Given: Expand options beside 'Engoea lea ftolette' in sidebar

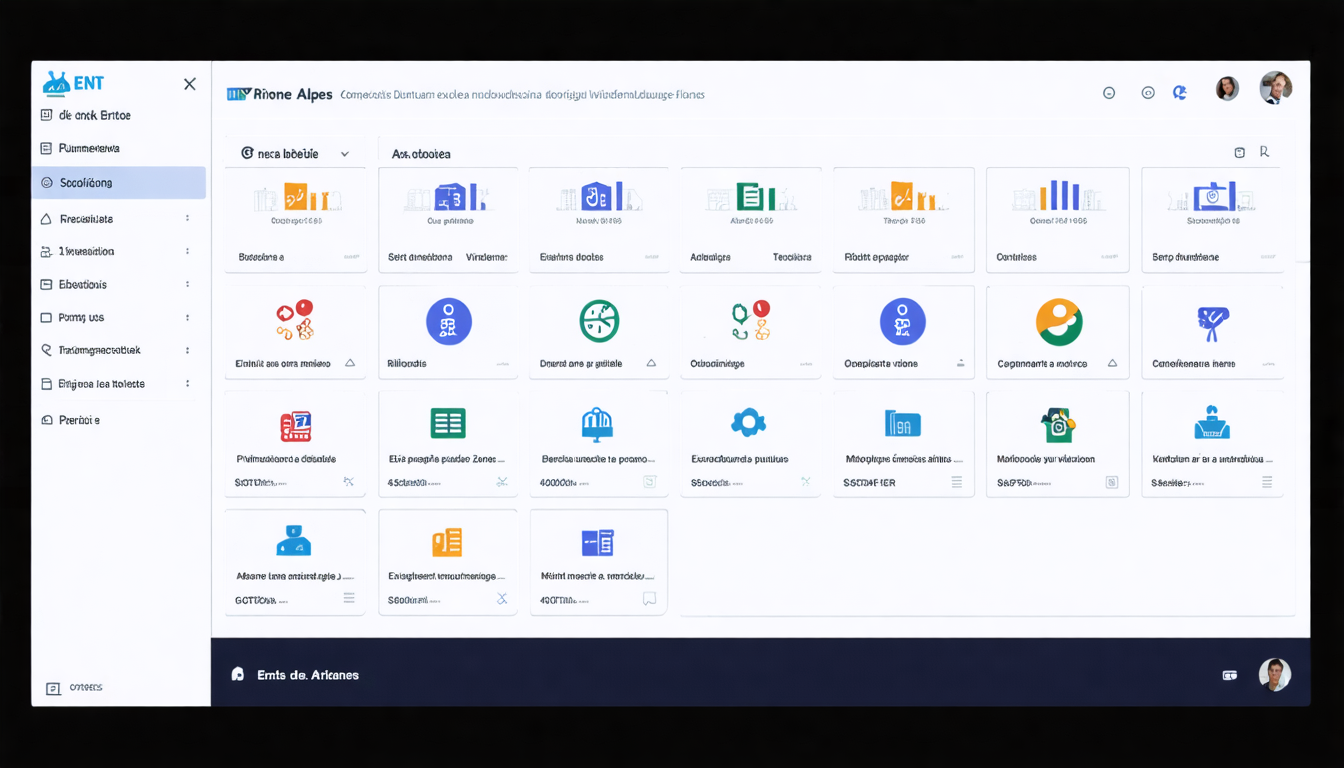Looking at the screenshot, I should 187,383.
